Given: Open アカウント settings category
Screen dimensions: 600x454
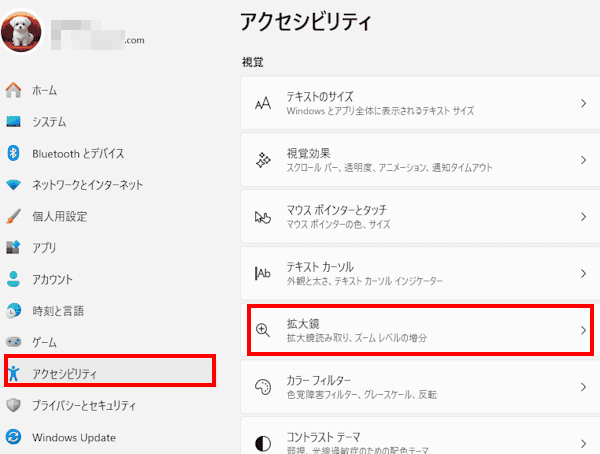Looking at the screenshot, I should [52, 279].
